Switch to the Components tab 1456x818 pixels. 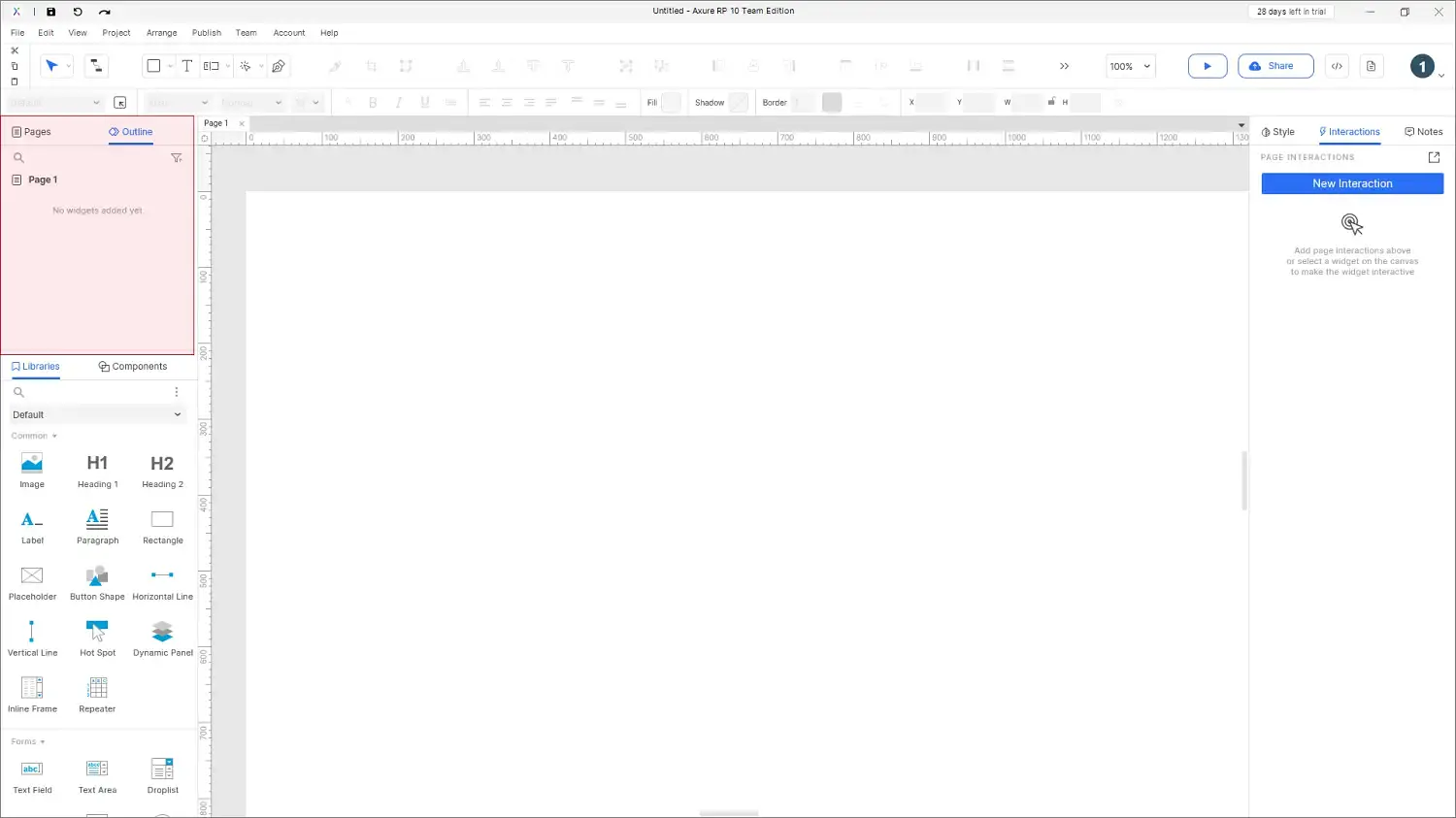point(133,367)
